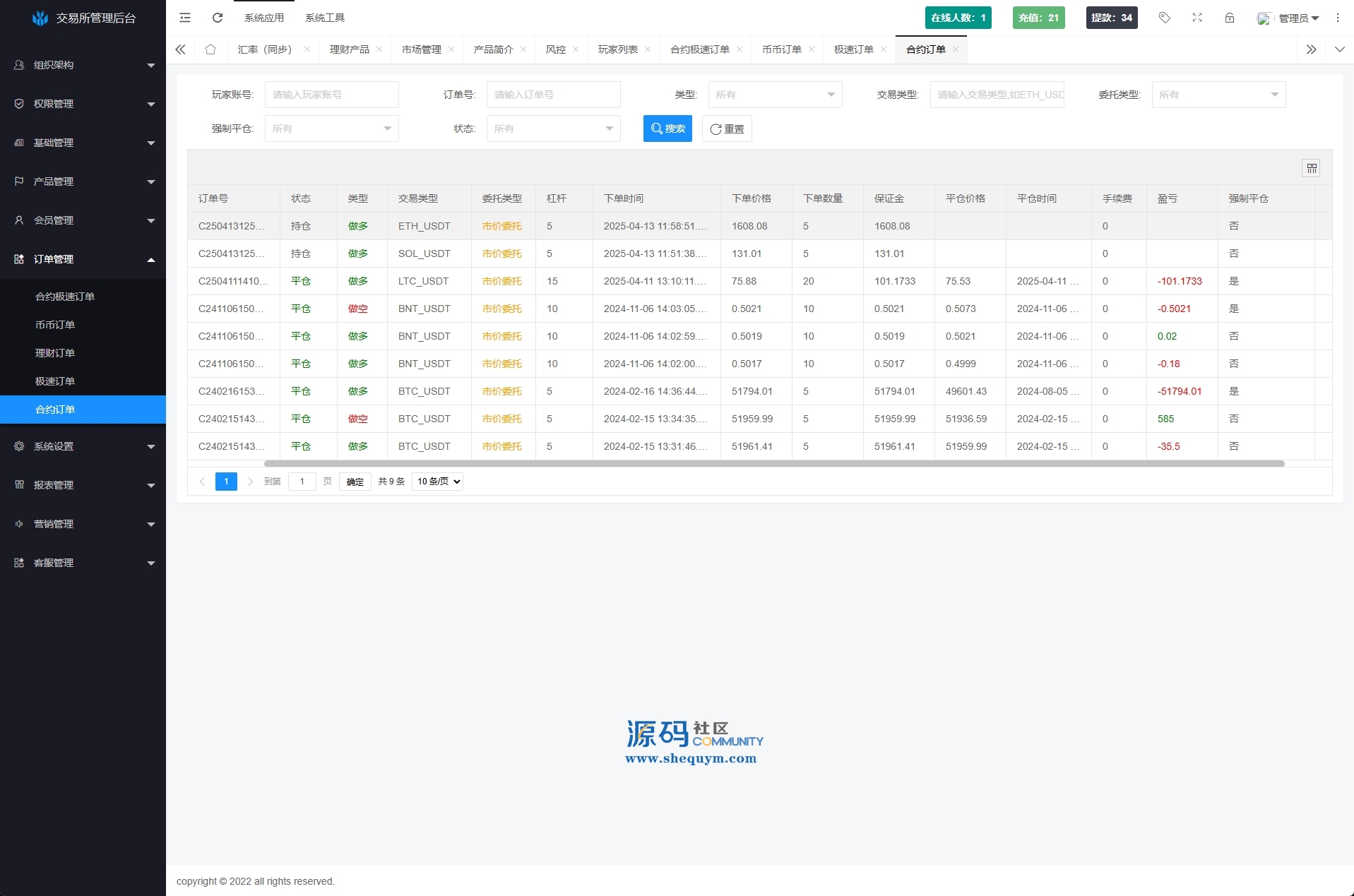This screenshot has height=896, width=1354.
Task: Change the 10 条/页 page size selector
Action: click(x=437, y=482)
